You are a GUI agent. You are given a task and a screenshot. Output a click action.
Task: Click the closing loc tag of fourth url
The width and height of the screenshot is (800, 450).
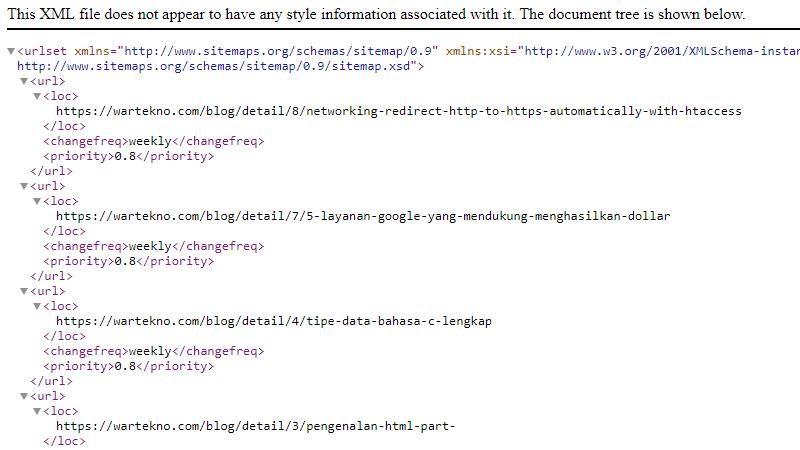tap(64, 441)
